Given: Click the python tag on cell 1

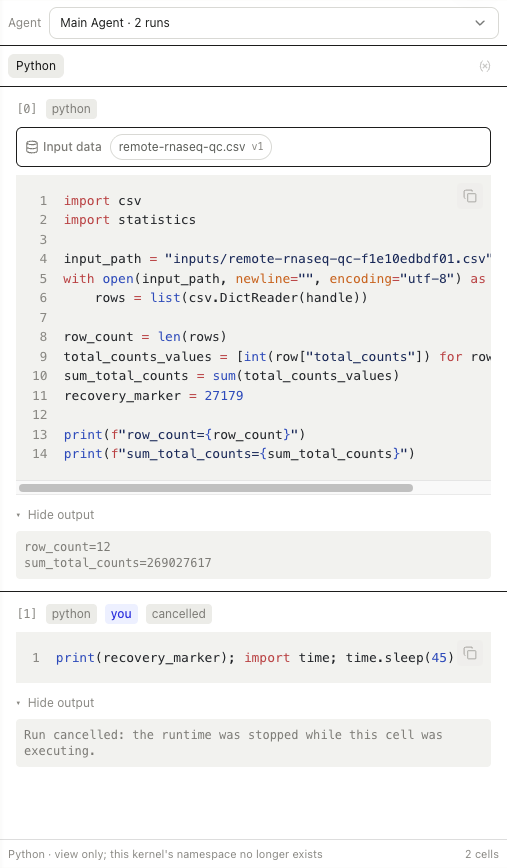Looking at the screenshot, I should click(71, 614).
